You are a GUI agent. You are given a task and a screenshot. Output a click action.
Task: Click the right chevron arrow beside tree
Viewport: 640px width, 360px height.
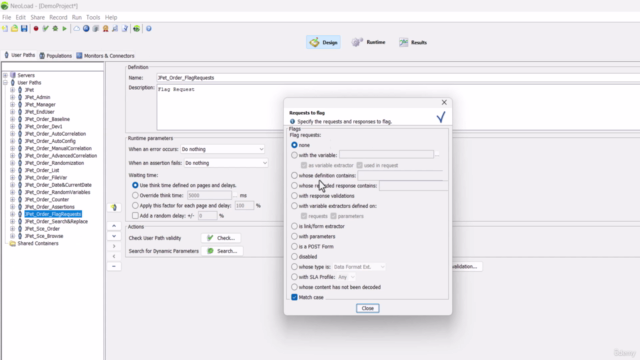(x=114, y=246)
